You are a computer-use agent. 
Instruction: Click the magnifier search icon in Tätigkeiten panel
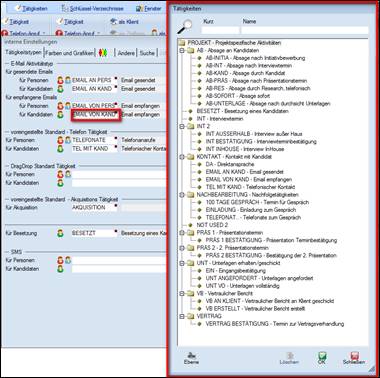pyautogui.click(x=185, y=26)
